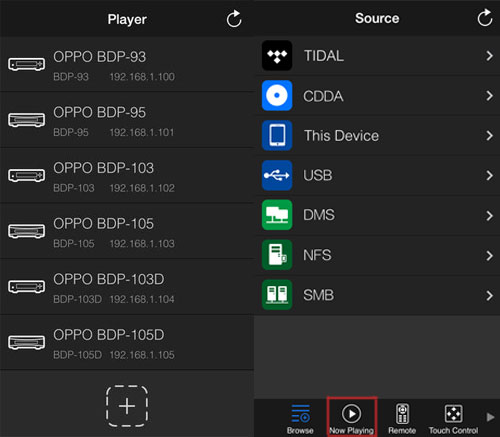This screenshot has height=437, width=500.
Task: Tap the This Device tablet icon
Action: 277,135
